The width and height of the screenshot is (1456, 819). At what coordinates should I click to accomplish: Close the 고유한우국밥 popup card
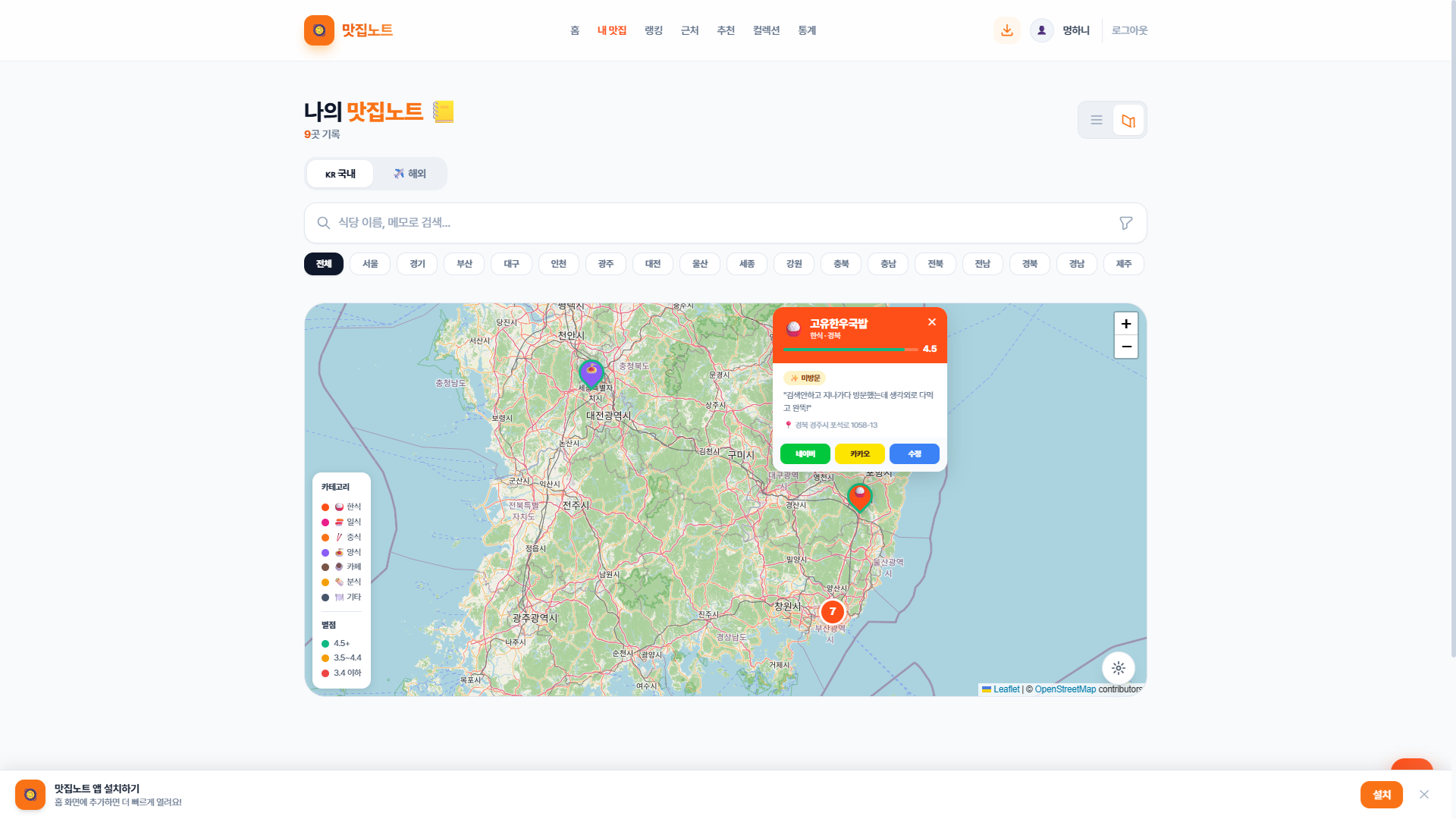pyautogui.click(x=932, y=322)
